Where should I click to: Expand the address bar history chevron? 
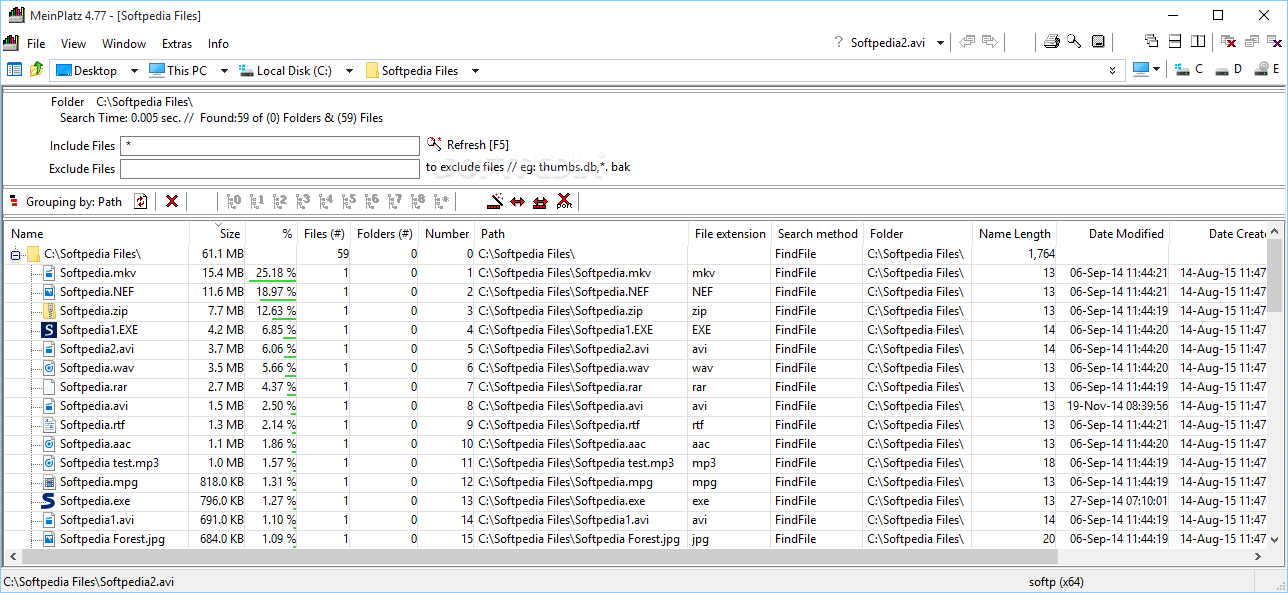tap(1113, 71)
